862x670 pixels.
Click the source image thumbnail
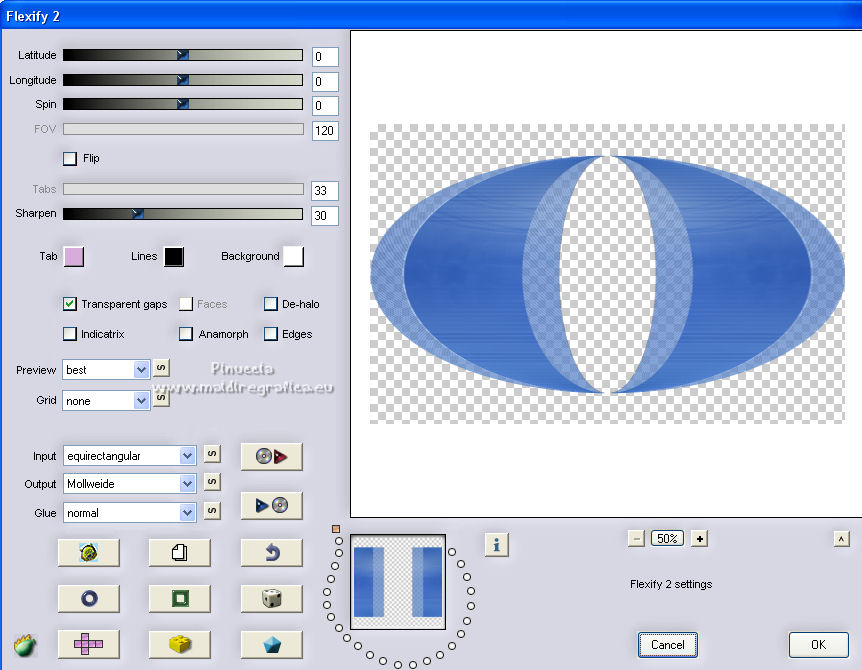[x=398, y=582]
